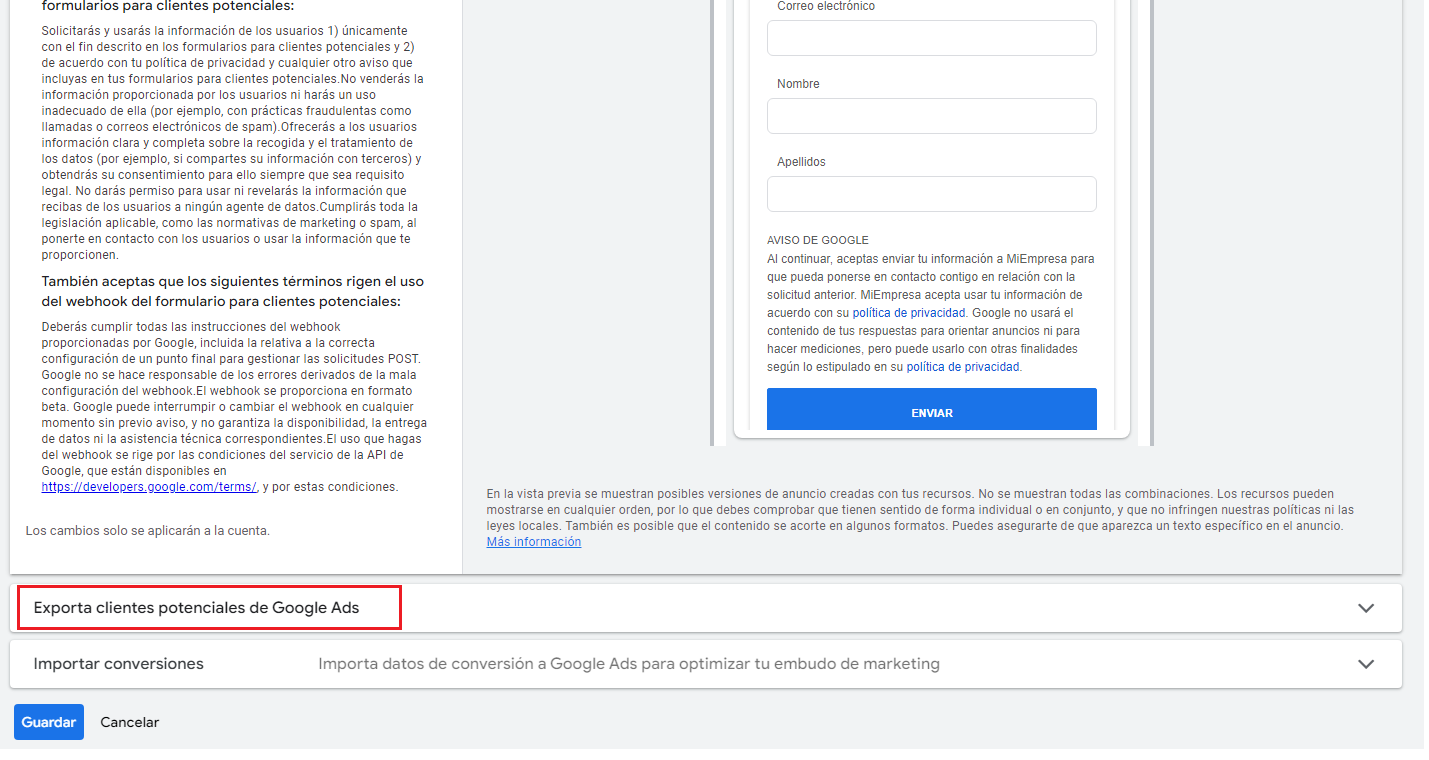Click the Nombre field label

click(798, 84)
